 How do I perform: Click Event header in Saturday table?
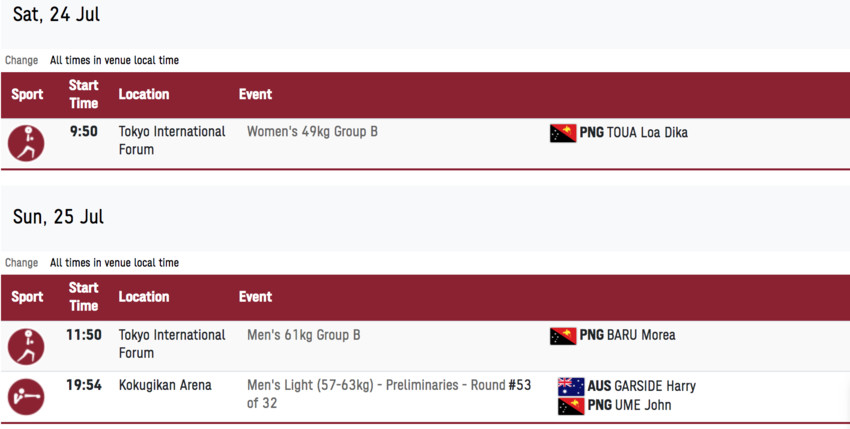coord(255,94)
